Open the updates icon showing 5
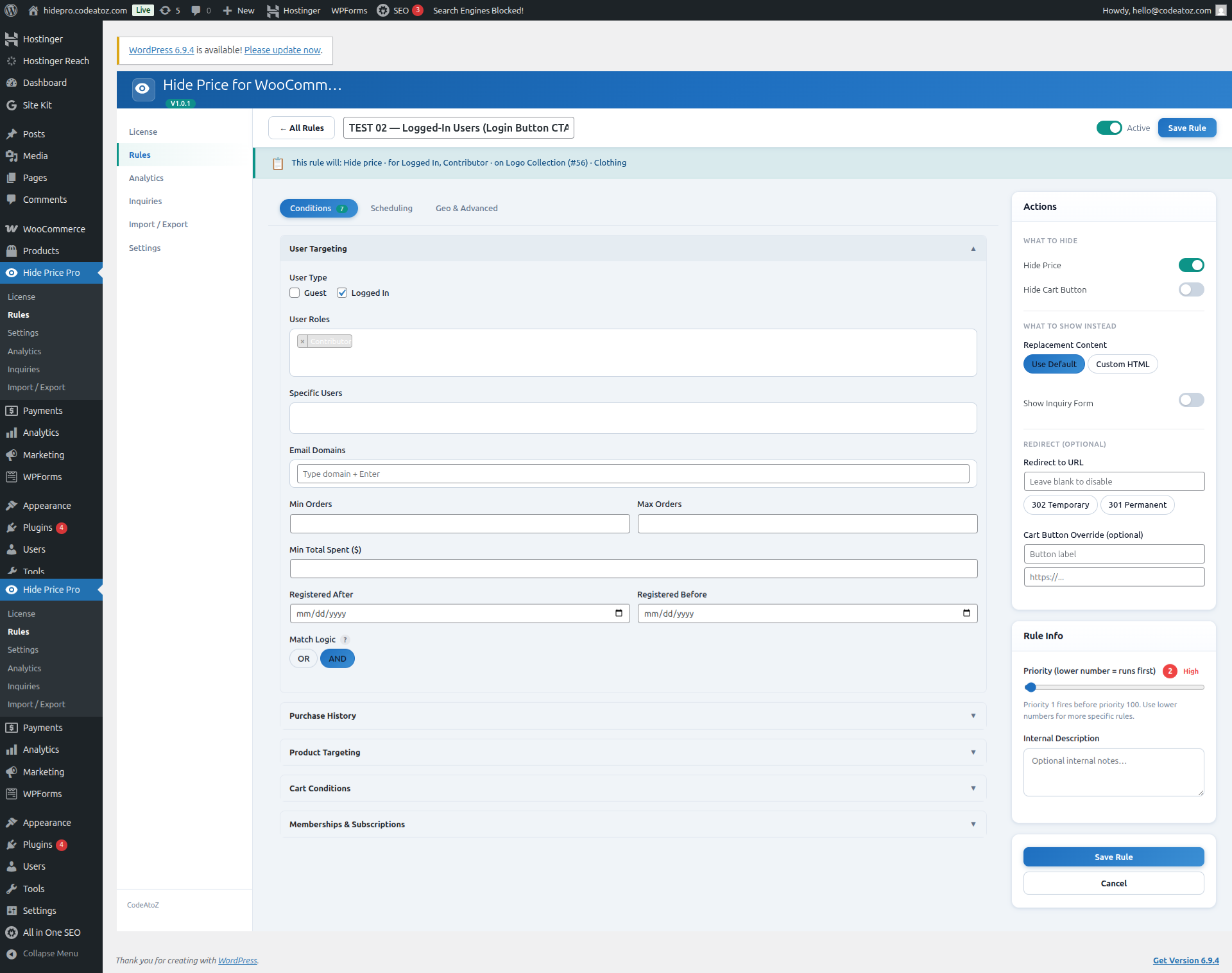The image size is (1232, 973). pyautogui.click(x=170, y=10)
